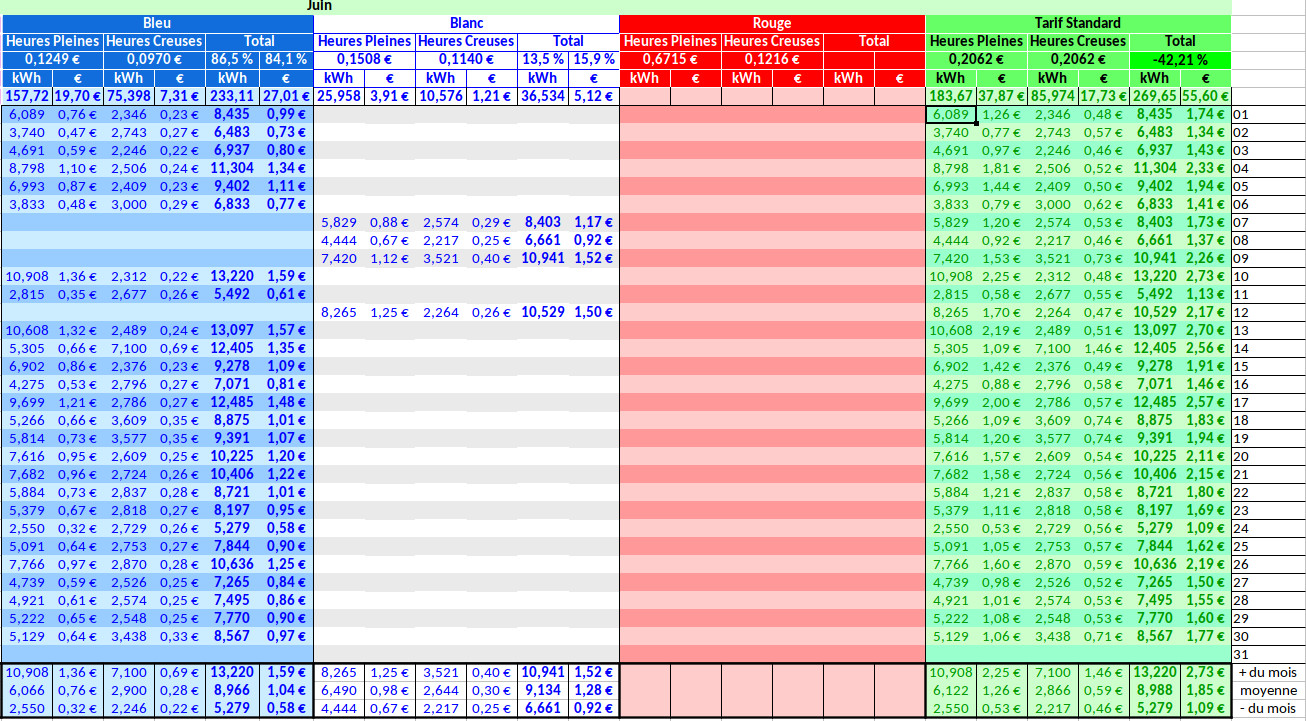Click the red "Rouge" section header
The image size is (1306, 721).
point(771,23)
